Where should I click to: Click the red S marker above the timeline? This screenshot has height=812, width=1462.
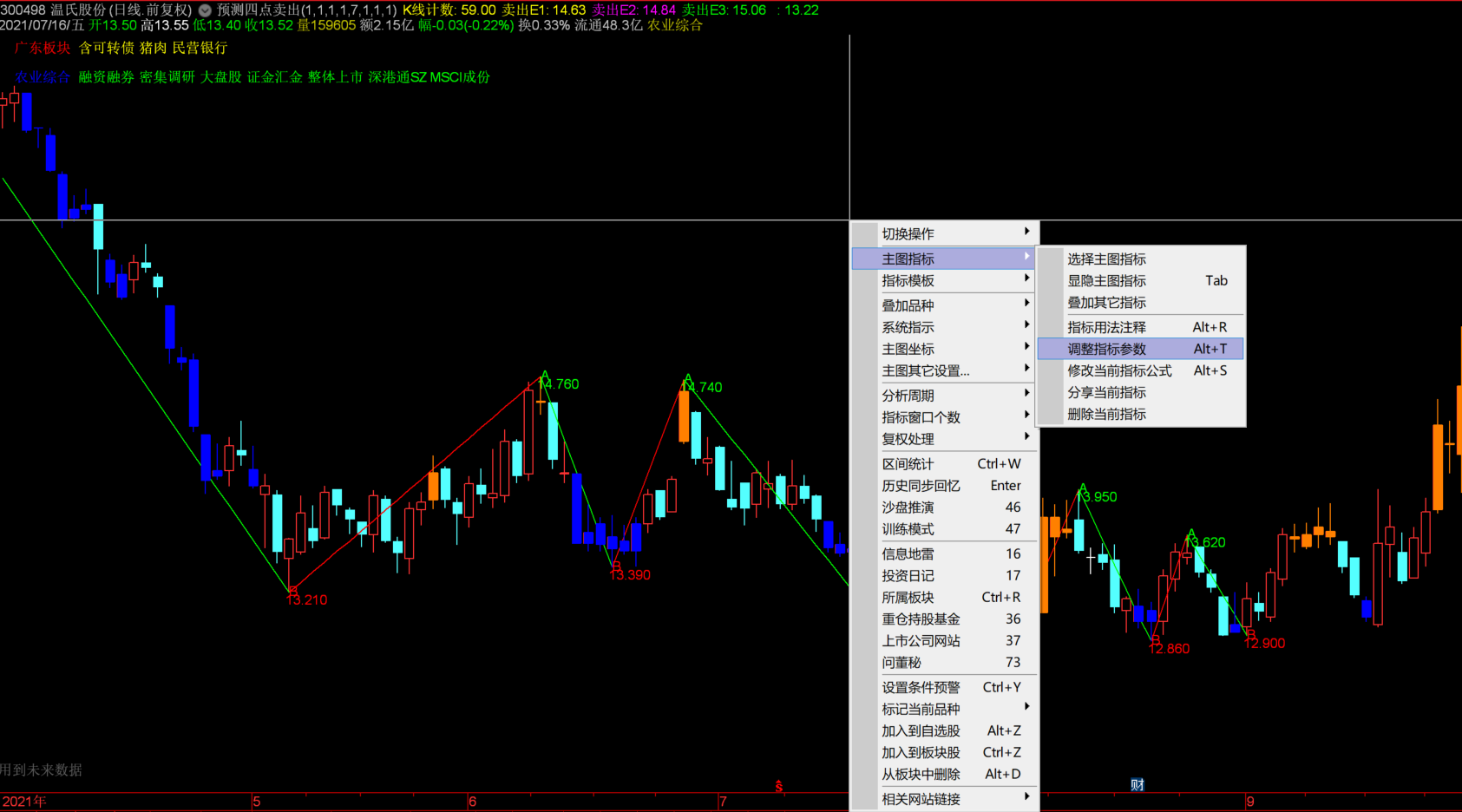pos(778,786)
